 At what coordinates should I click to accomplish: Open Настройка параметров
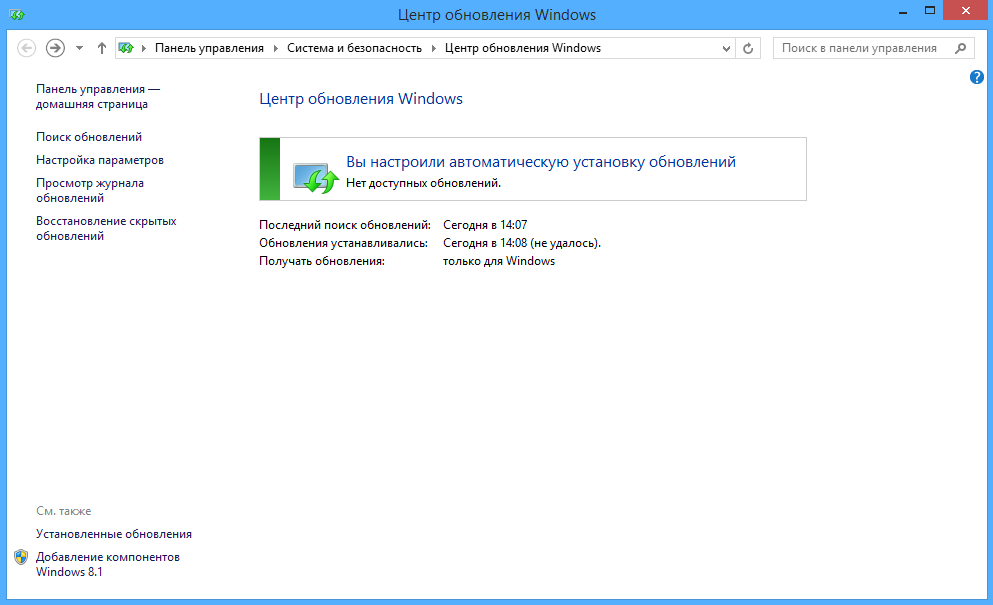click(x=100, y=160)
